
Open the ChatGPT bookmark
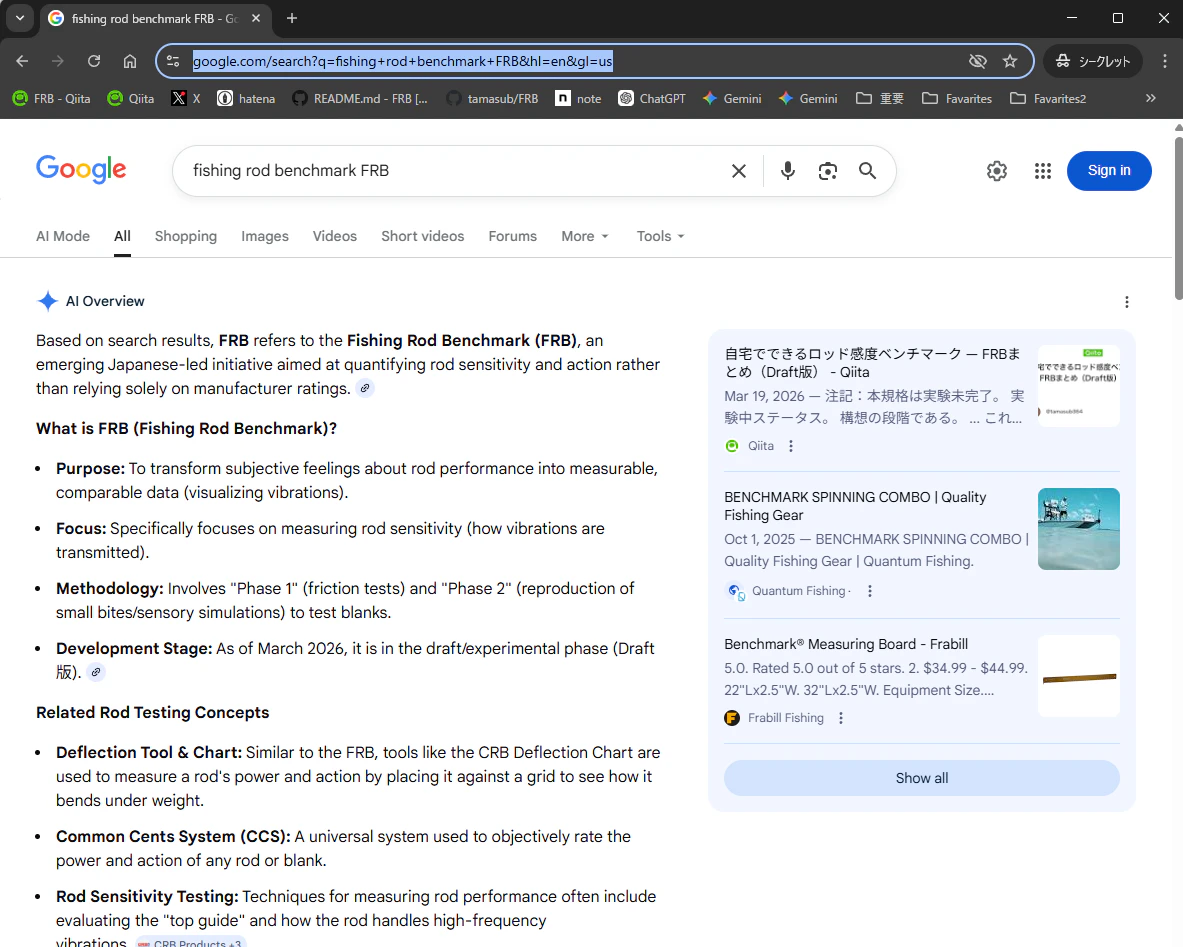(x=652, y=98)
